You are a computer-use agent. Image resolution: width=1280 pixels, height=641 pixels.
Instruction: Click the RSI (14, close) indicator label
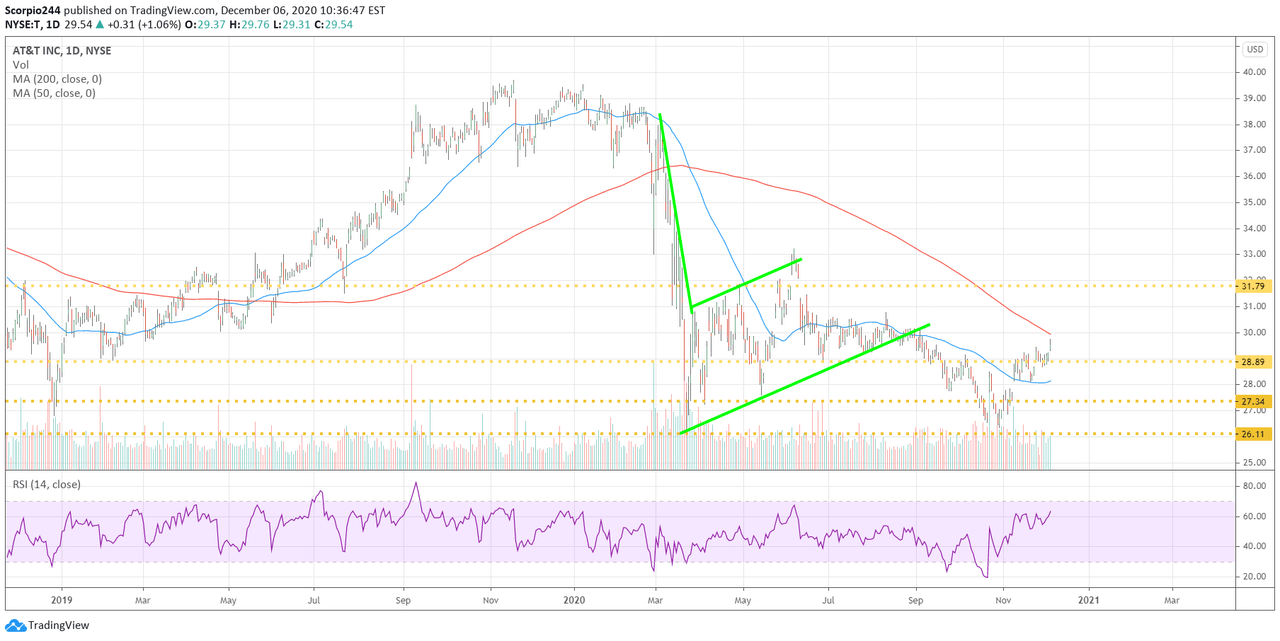pyautogui.click(x=47, y=484)
